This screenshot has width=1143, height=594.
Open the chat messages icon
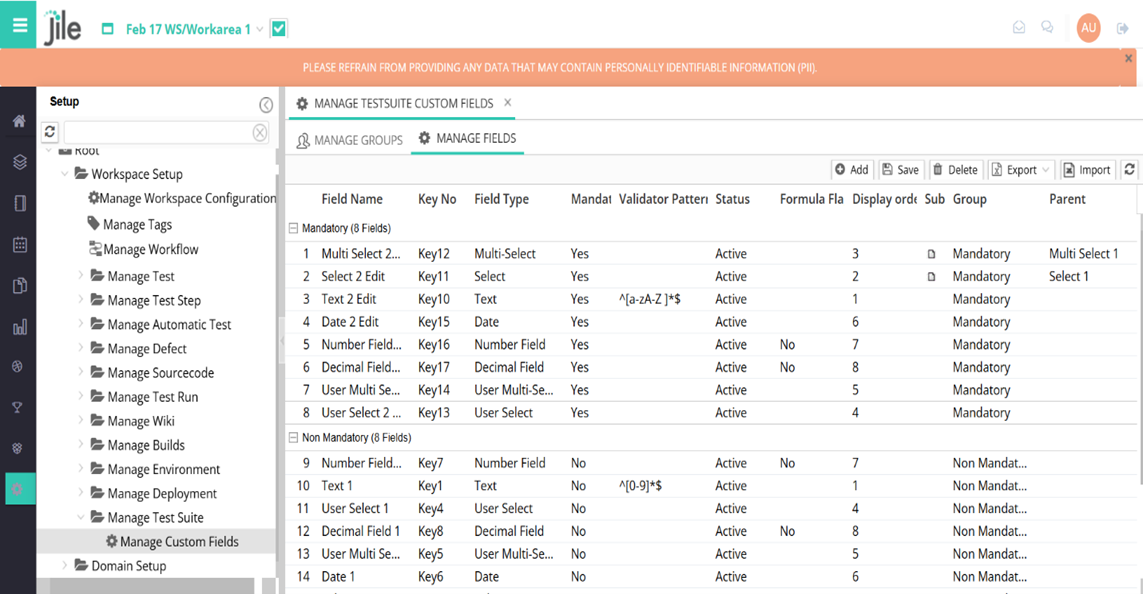1048,28
